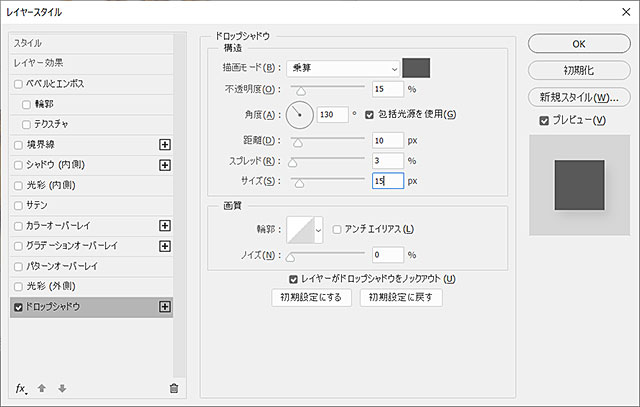Click the 不透明度 slider handle
Image resolution: width=640 pixels, height=407 pixels.
click(x=301, y=91)
